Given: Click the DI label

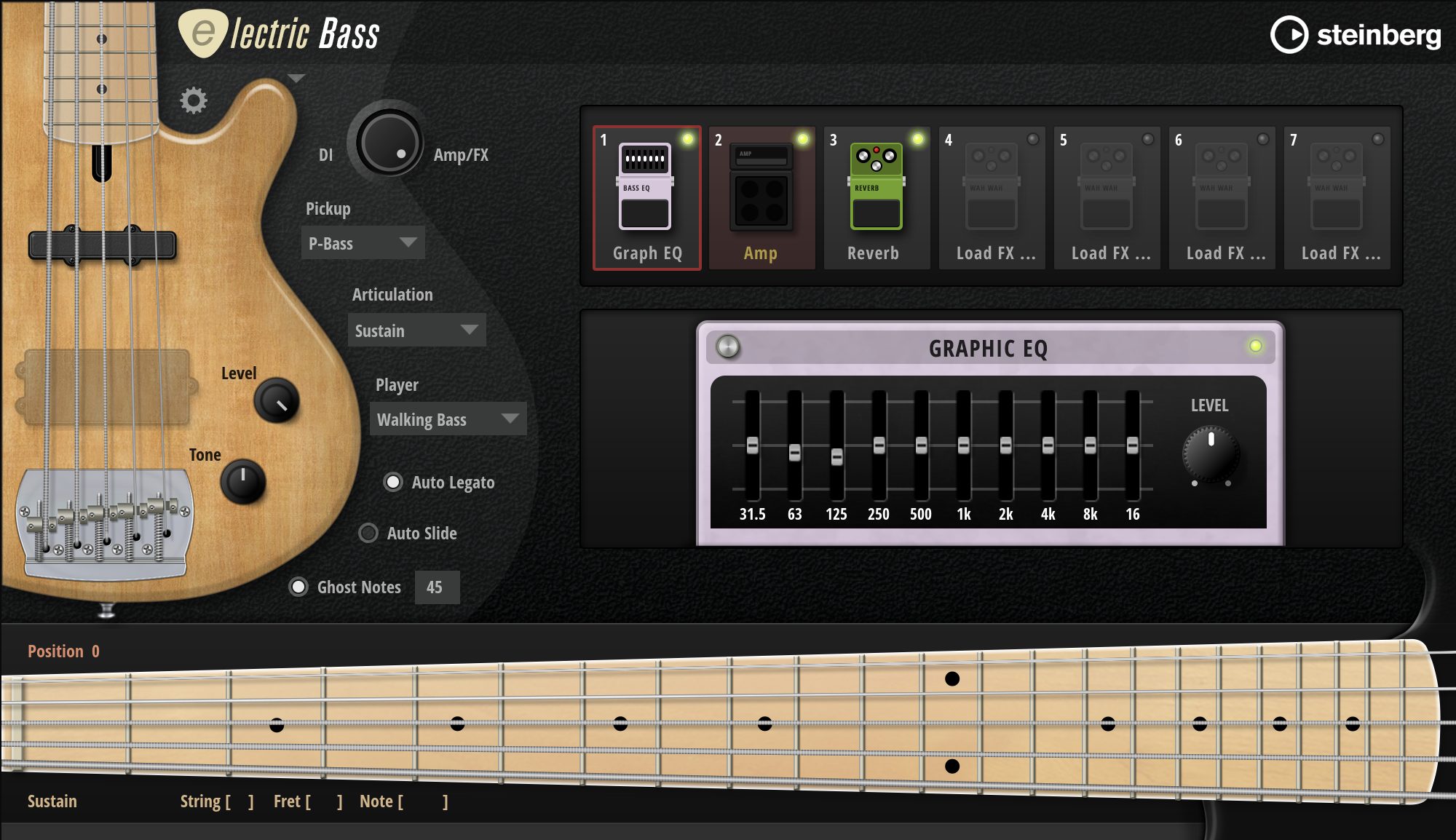Looking at the screenshot, I should (325, 155).
